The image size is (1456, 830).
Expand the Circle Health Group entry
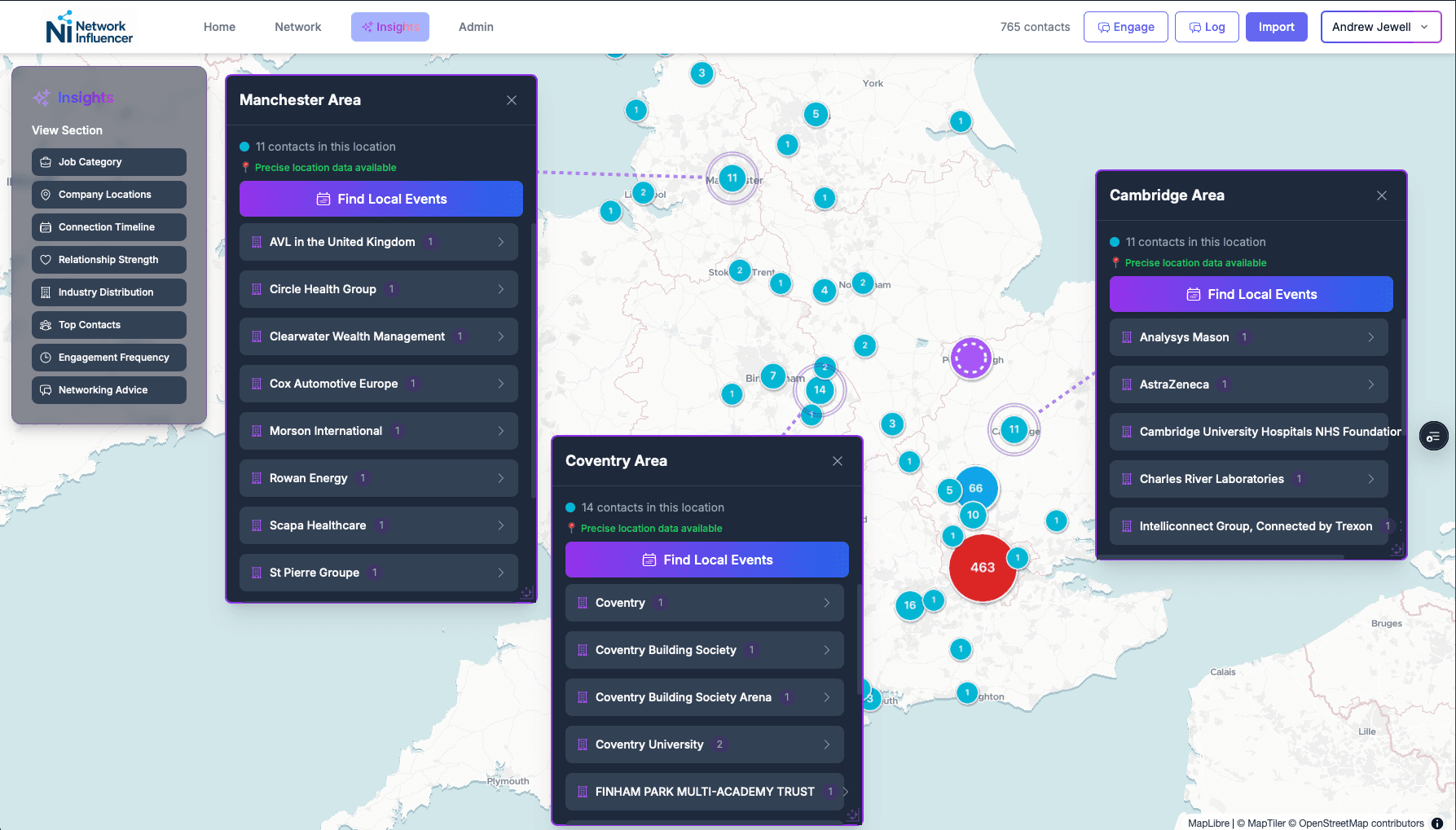(379, 289)
